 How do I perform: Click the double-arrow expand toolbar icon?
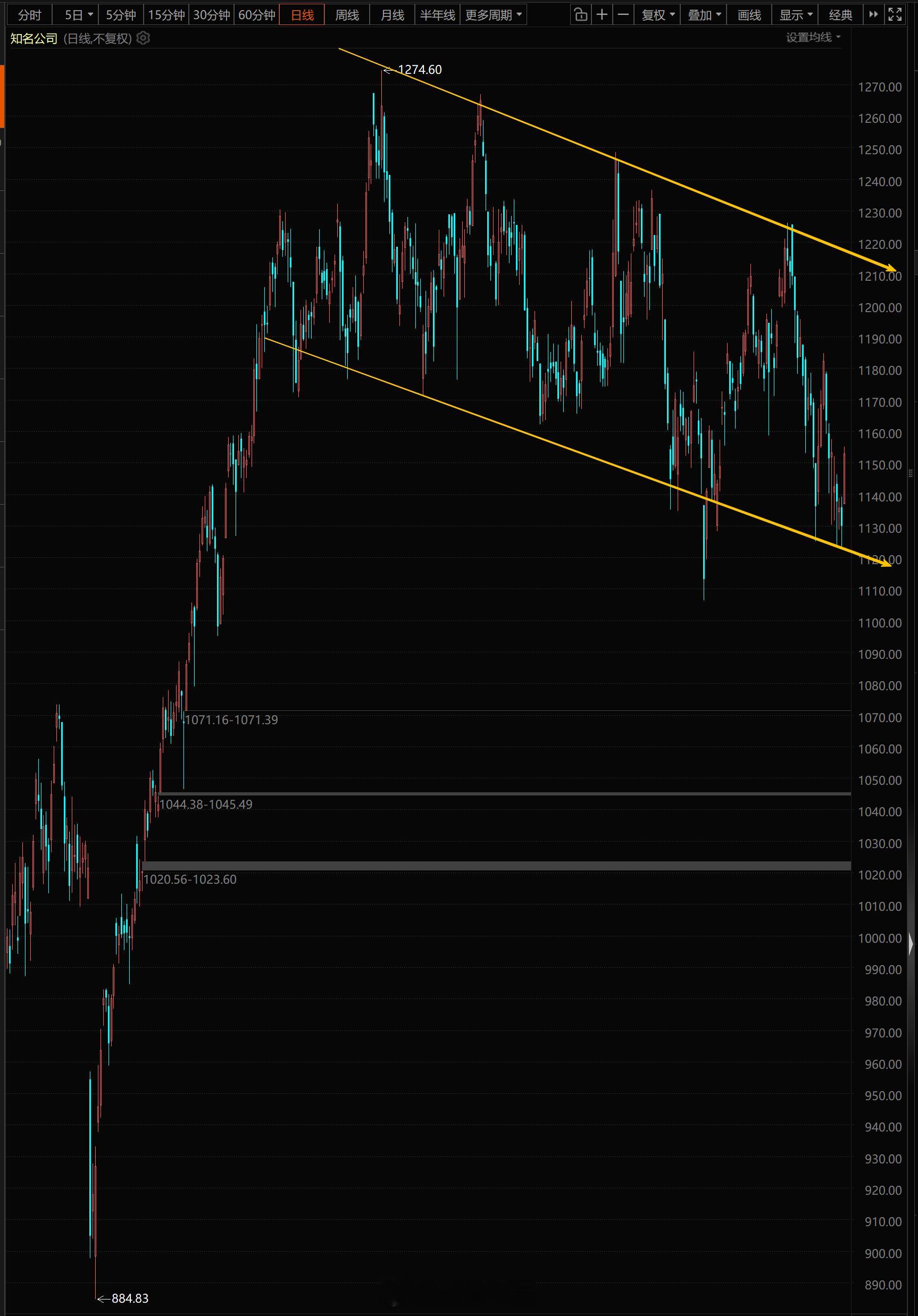click(873, 15)
